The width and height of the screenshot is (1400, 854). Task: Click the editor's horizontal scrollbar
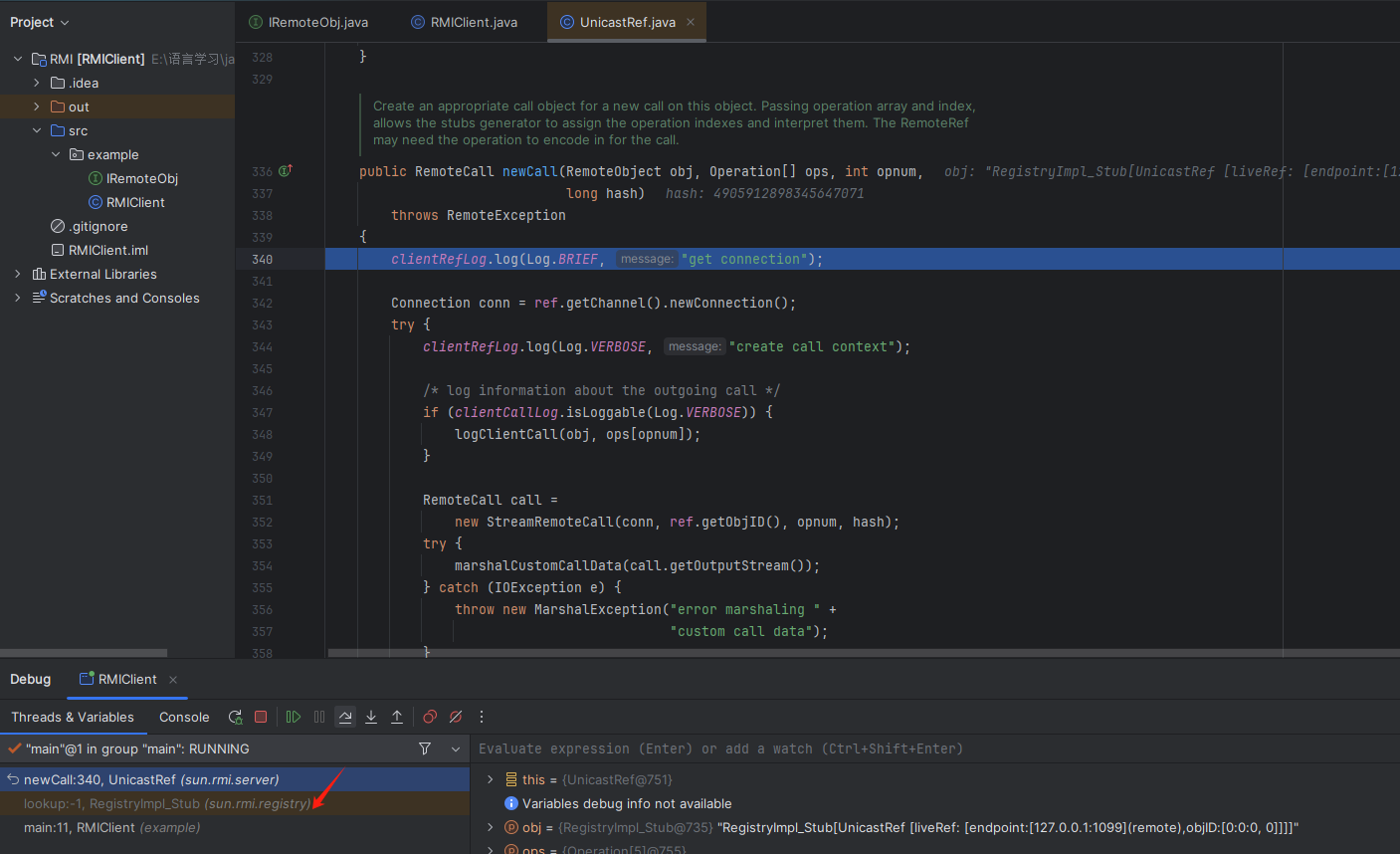[x=796, y=653]
